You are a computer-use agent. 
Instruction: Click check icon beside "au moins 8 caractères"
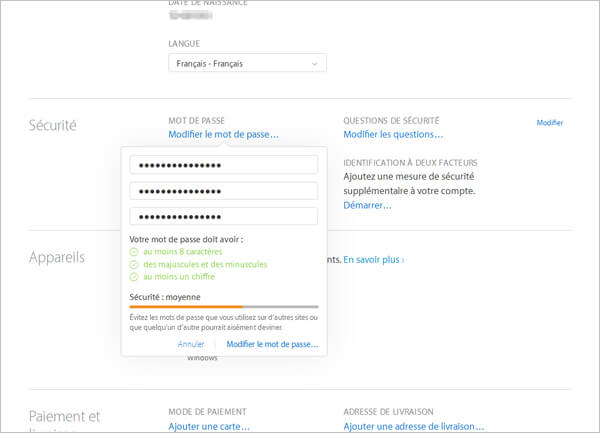pos(134,252)
